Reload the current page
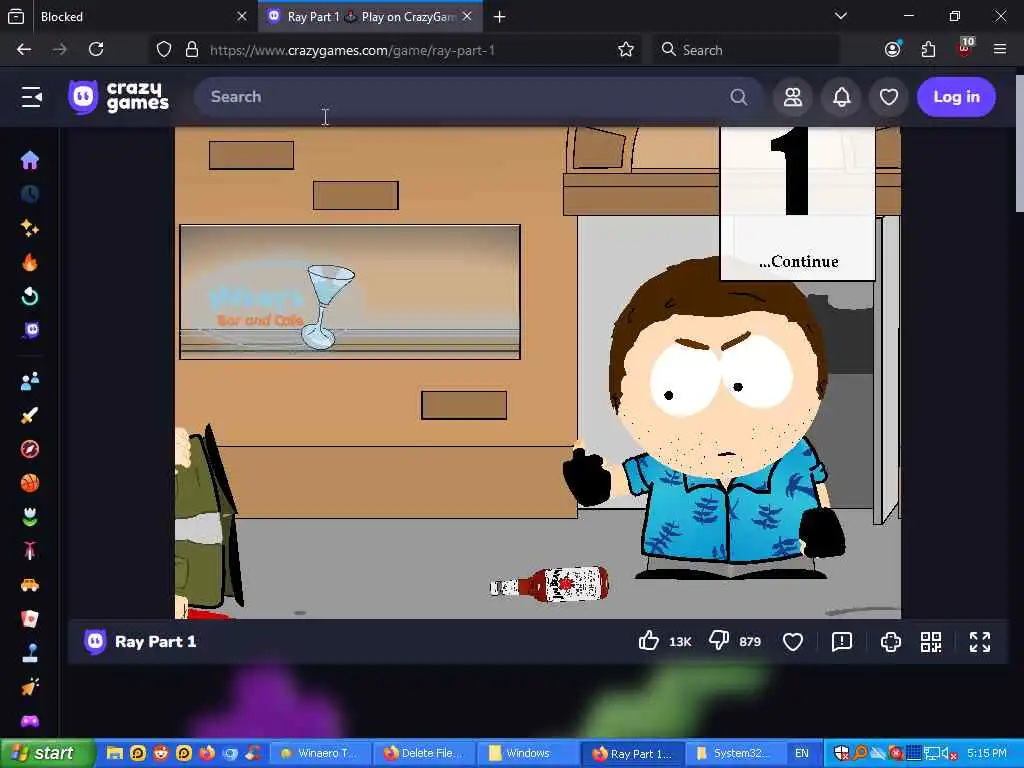 pos(96,49)
